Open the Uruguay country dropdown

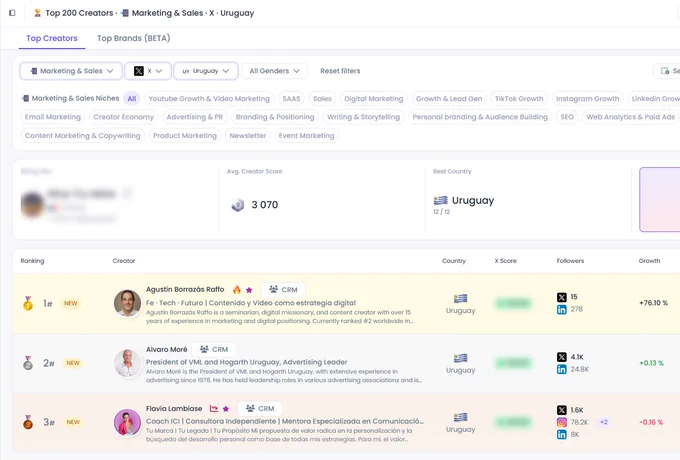(x=206, y=71)
